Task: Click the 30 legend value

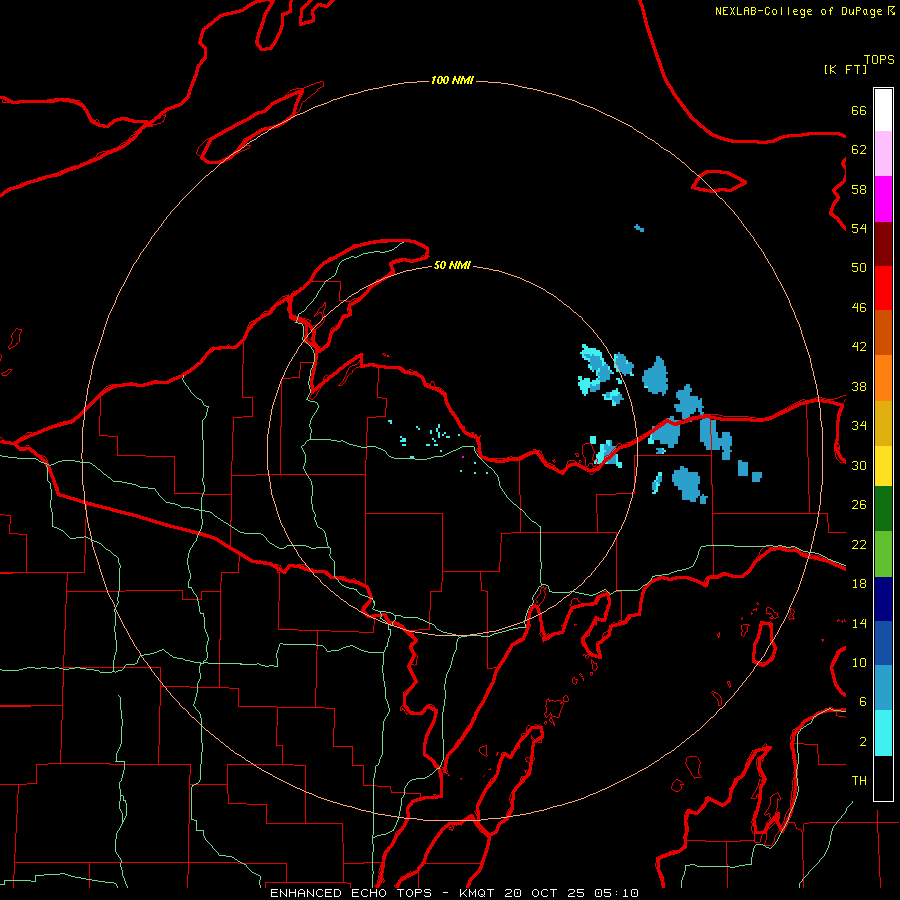Action: click(859, 465)
